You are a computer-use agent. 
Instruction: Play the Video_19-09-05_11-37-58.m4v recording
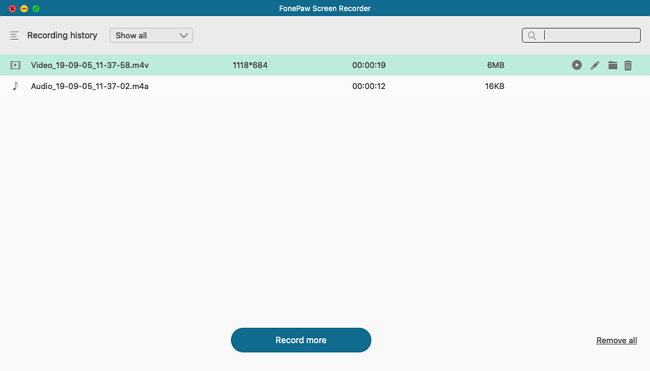point(577,65)
